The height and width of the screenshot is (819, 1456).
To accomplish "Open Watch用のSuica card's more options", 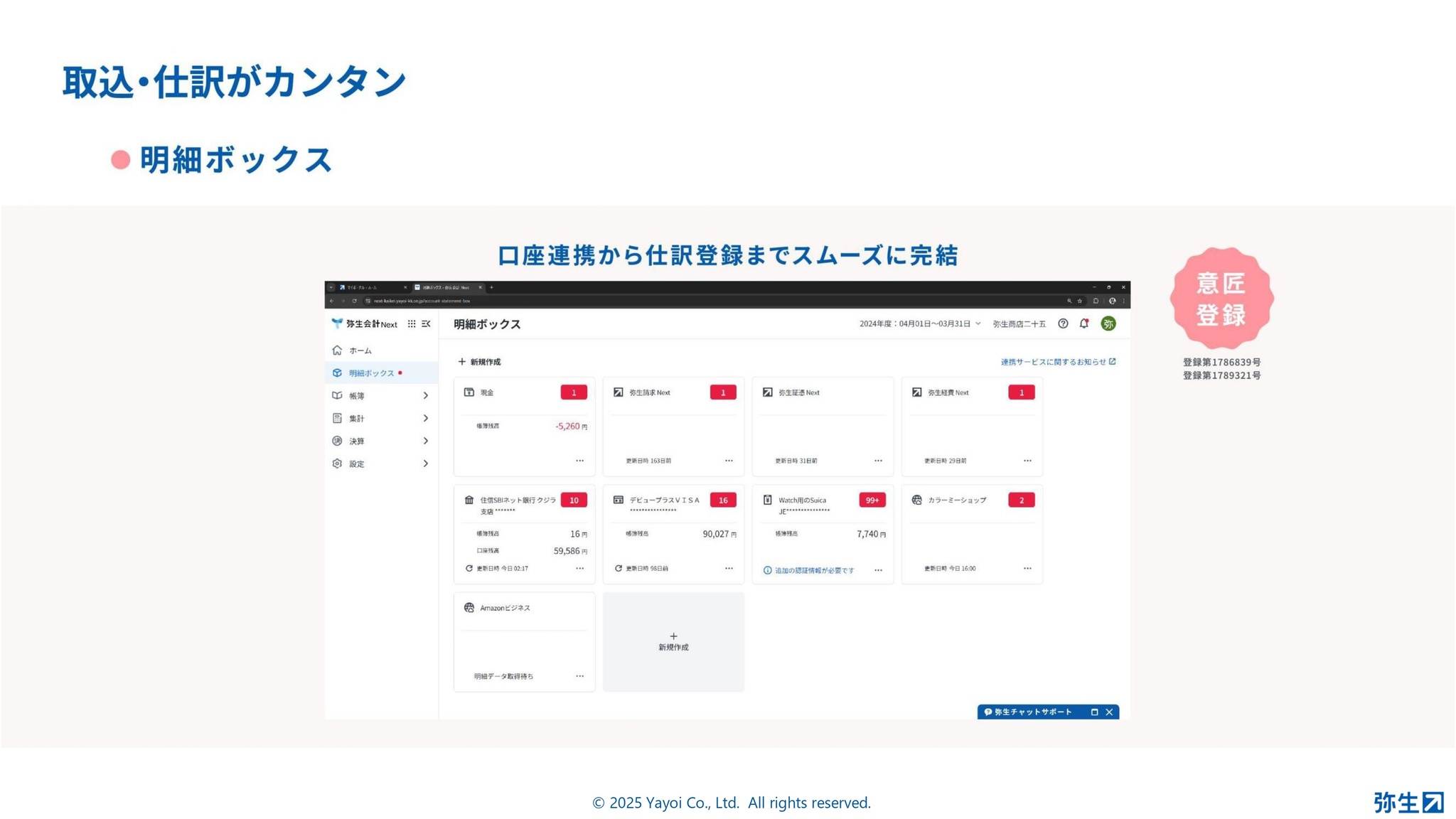I will 879,570.
